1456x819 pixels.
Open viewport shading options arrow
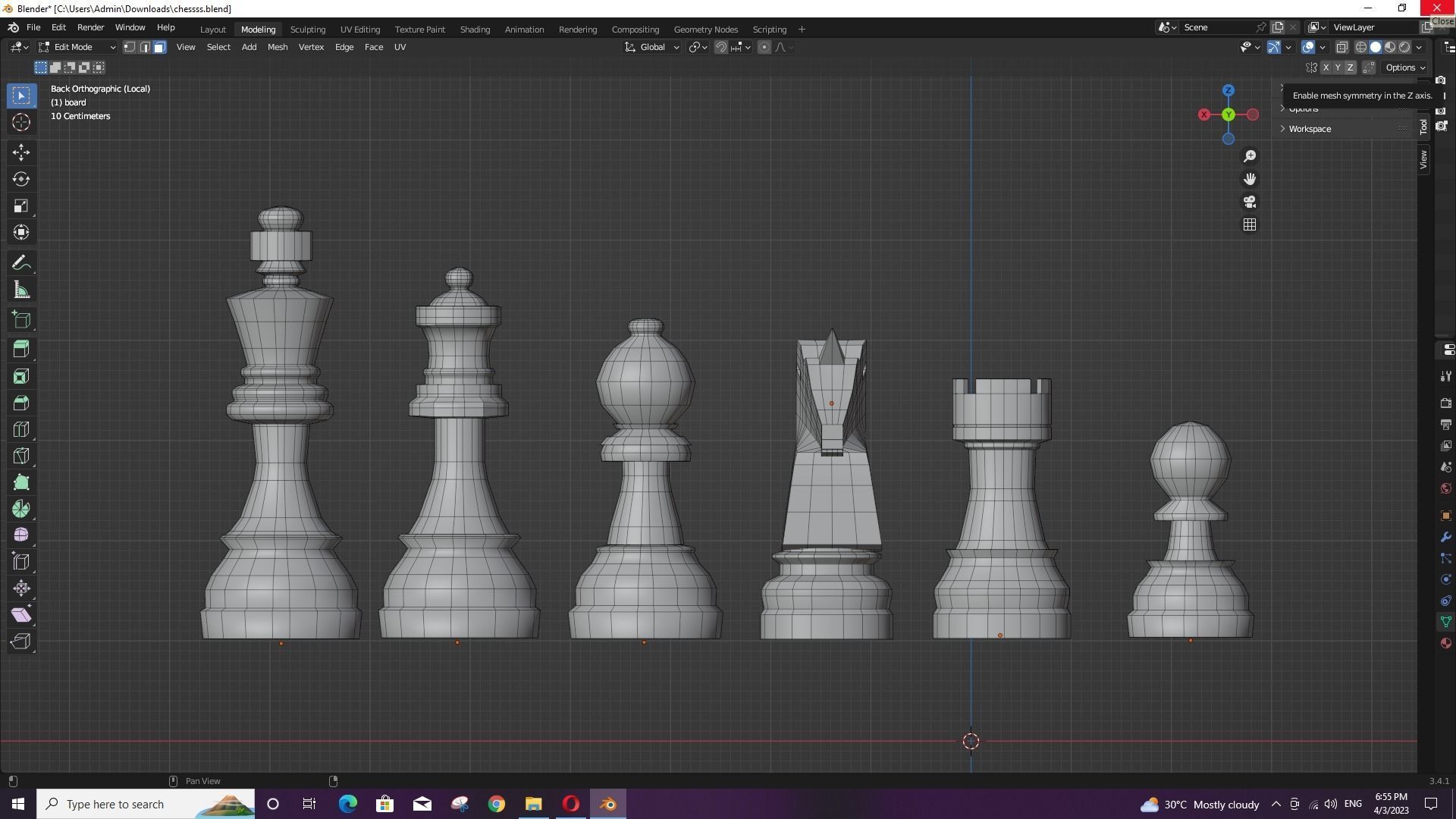(1419, 47)
